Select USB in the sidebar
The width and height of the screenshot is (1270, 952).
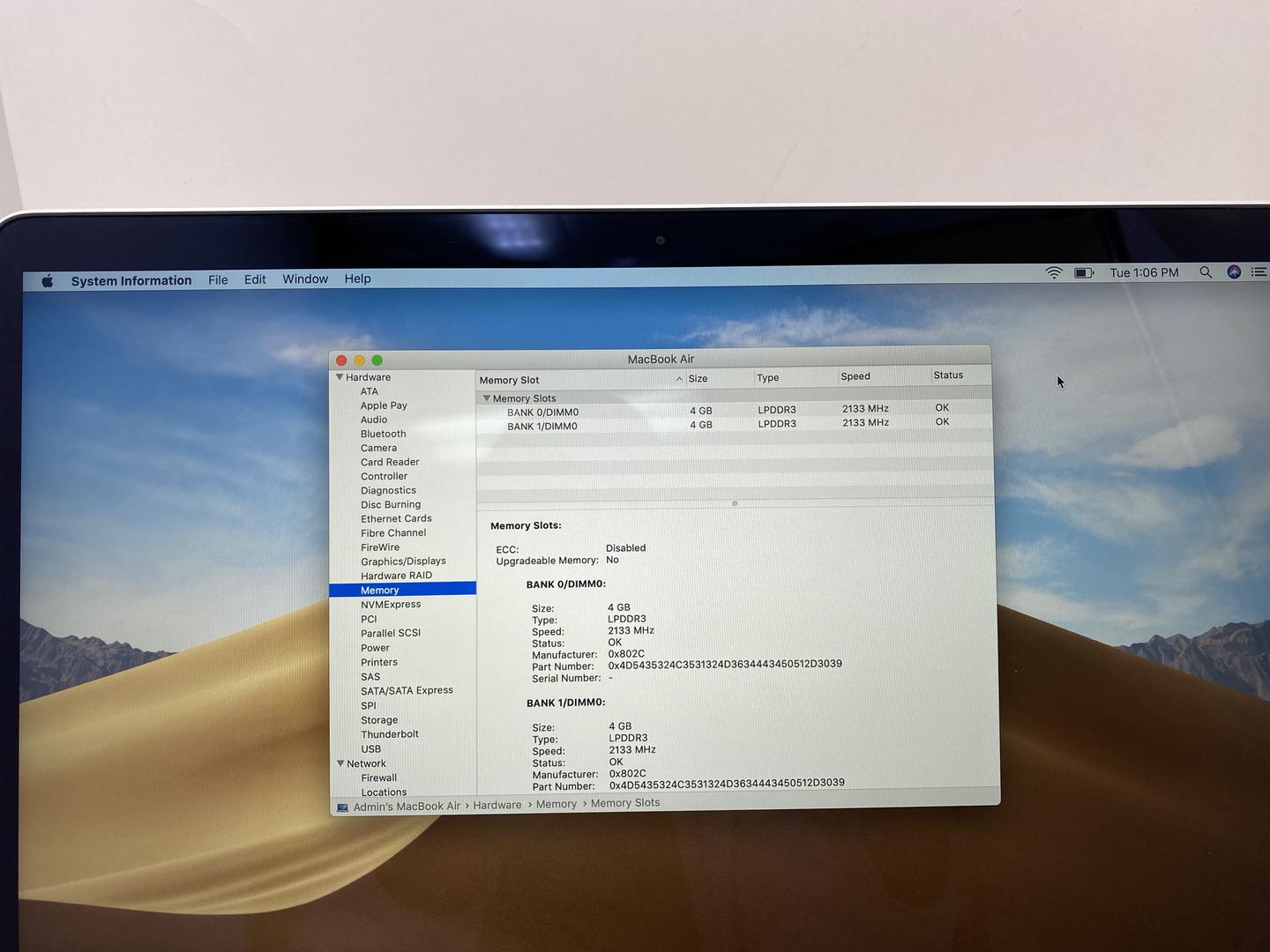[x=371, y=749]
